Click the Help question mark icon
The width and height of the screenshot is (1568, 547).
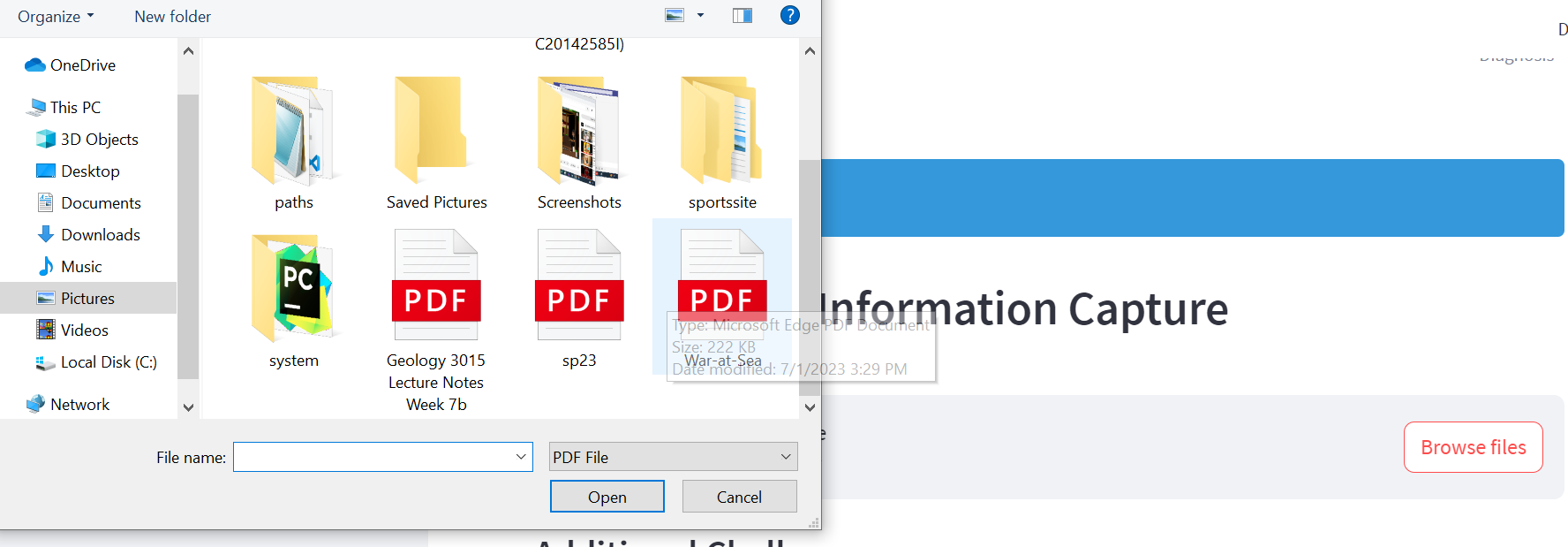coord(790,15)
